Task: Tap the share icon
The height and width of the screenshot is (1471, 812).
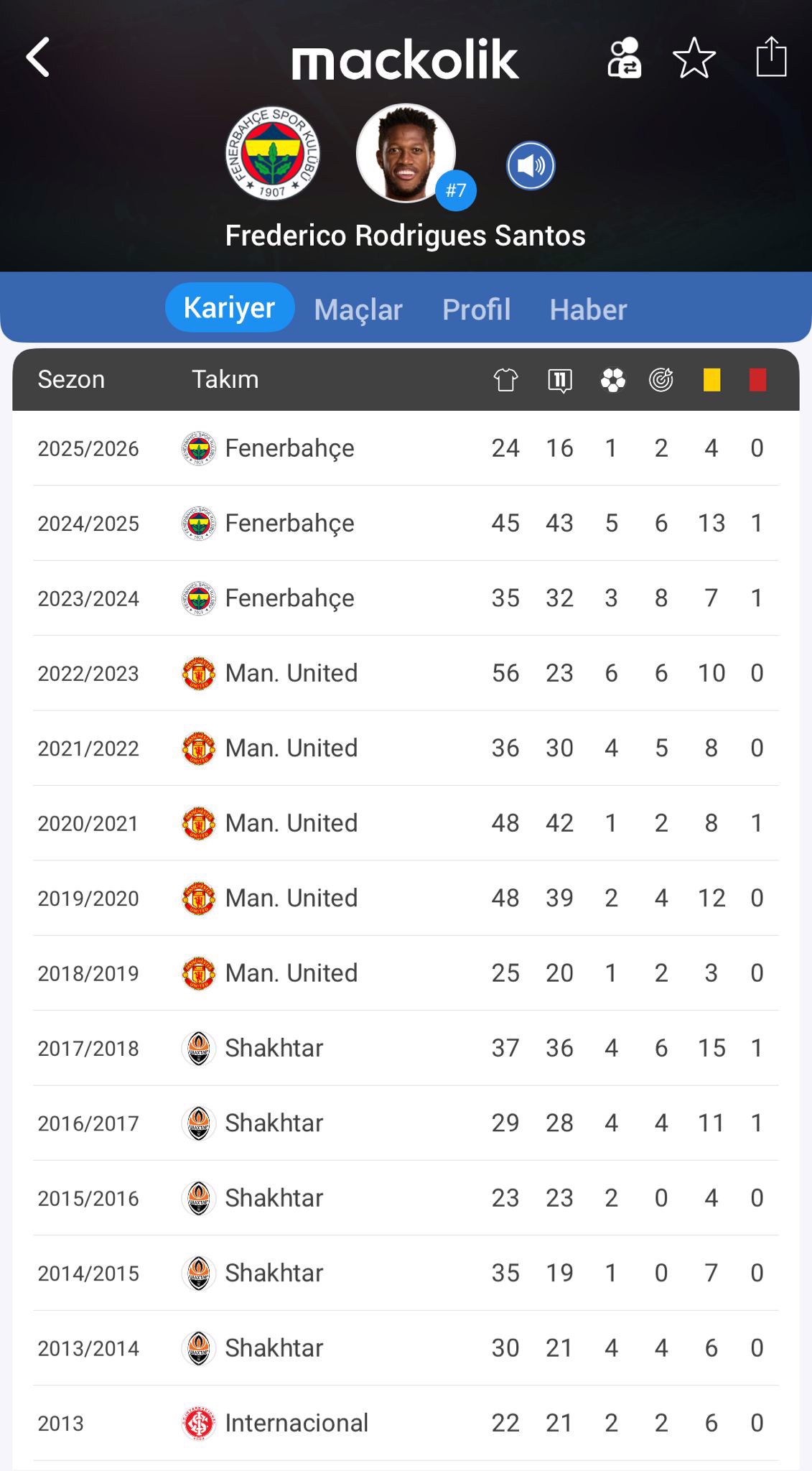Action: pos(771,57)
